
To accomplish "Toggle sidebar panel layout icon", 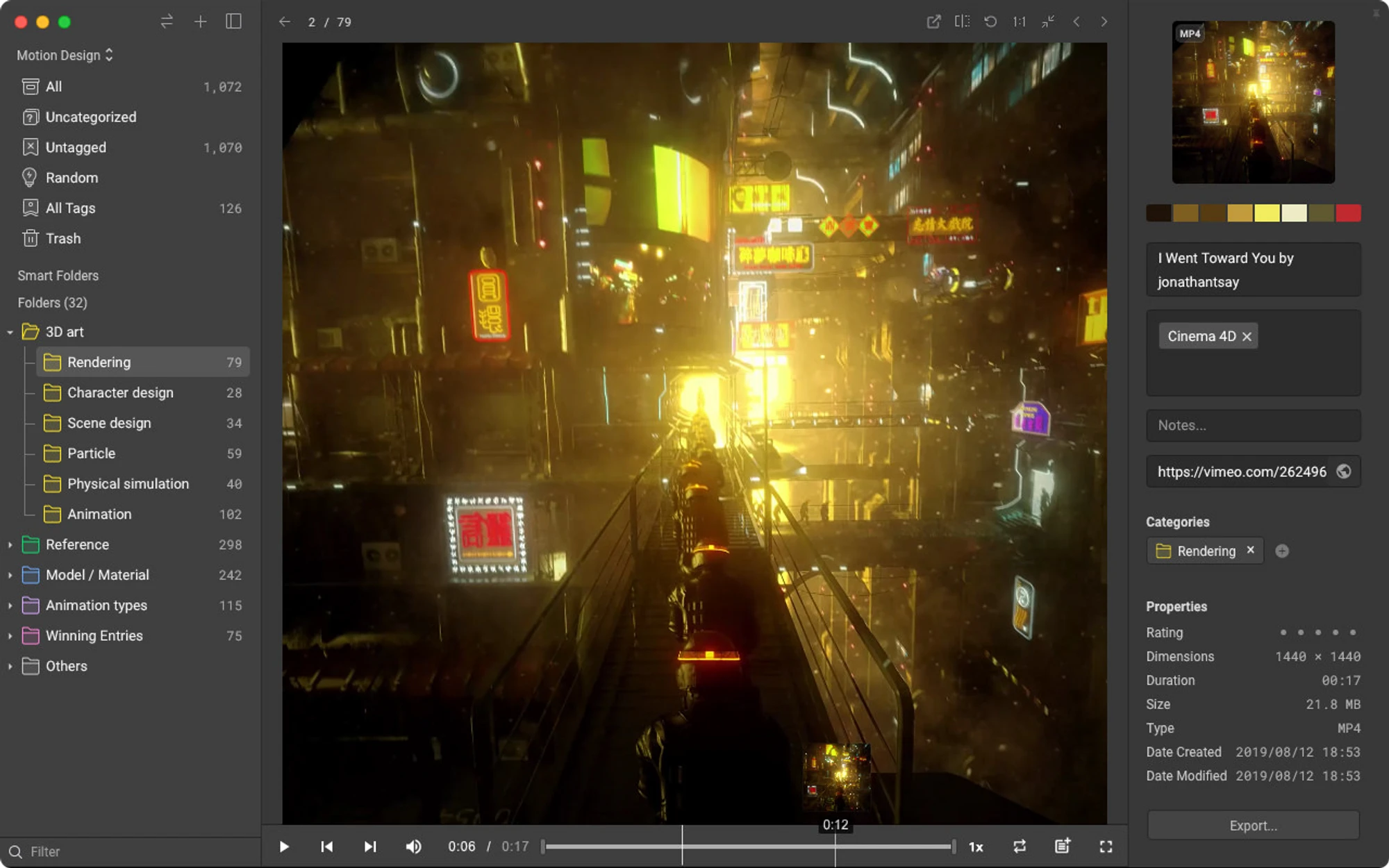I will click(x=233, y=22).
